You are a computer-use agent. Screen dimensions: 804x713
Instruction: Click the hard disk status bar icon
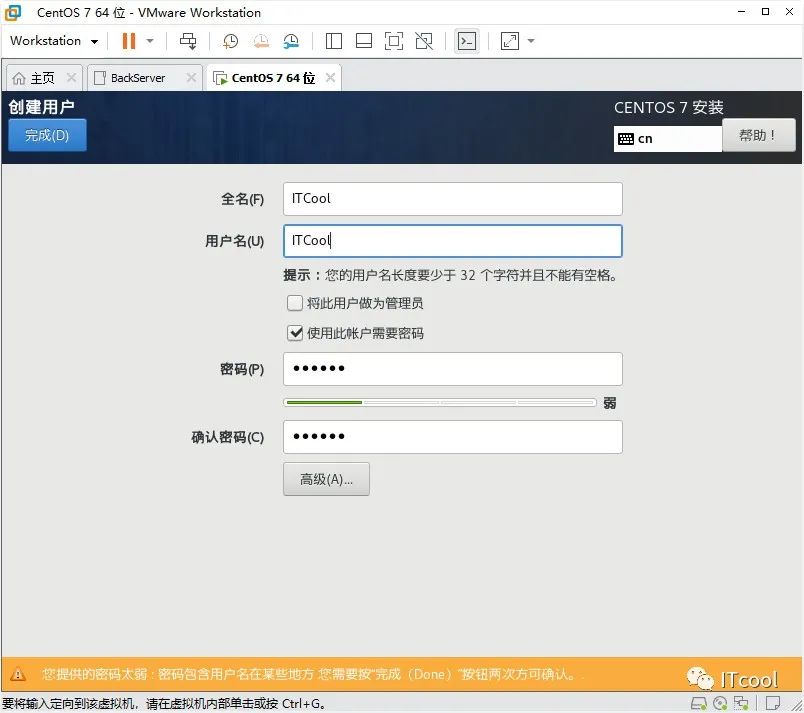point(699,703)
